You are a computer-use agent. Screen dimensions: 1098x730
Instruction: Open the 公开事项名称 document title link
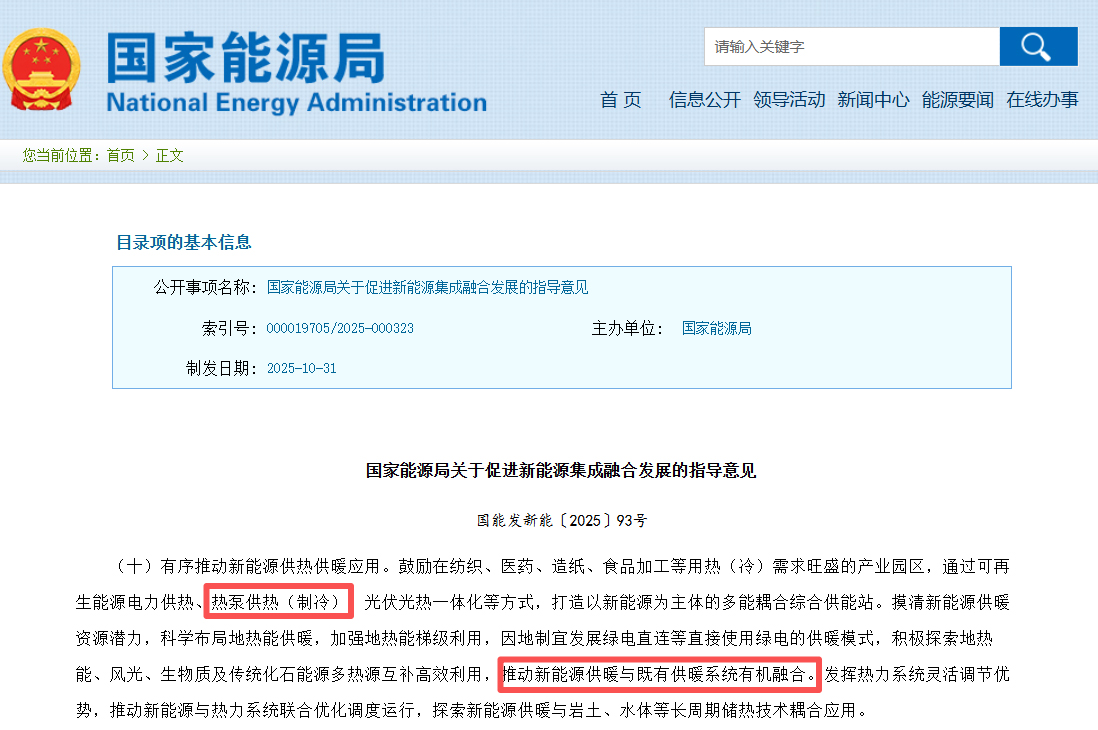click(x=427, y=287)
